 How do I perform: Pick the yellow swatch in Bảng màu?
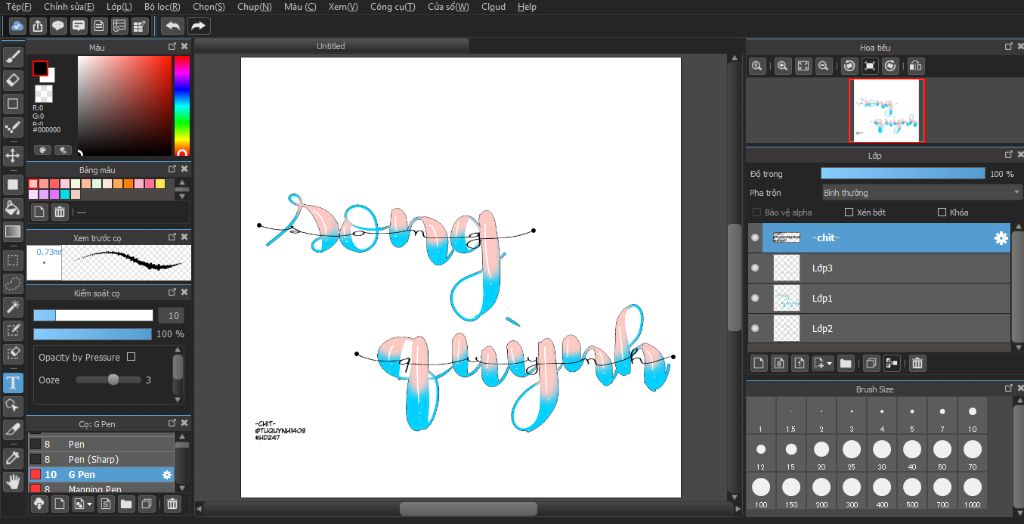(160, 184)
